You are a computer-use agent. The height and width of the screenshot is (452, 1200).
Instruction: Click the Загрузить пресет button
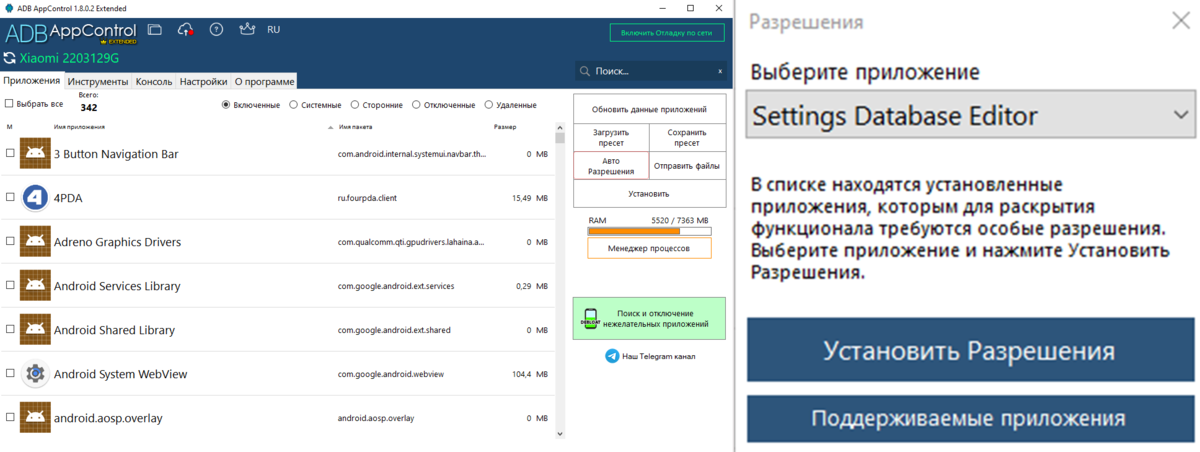point(611,137)
